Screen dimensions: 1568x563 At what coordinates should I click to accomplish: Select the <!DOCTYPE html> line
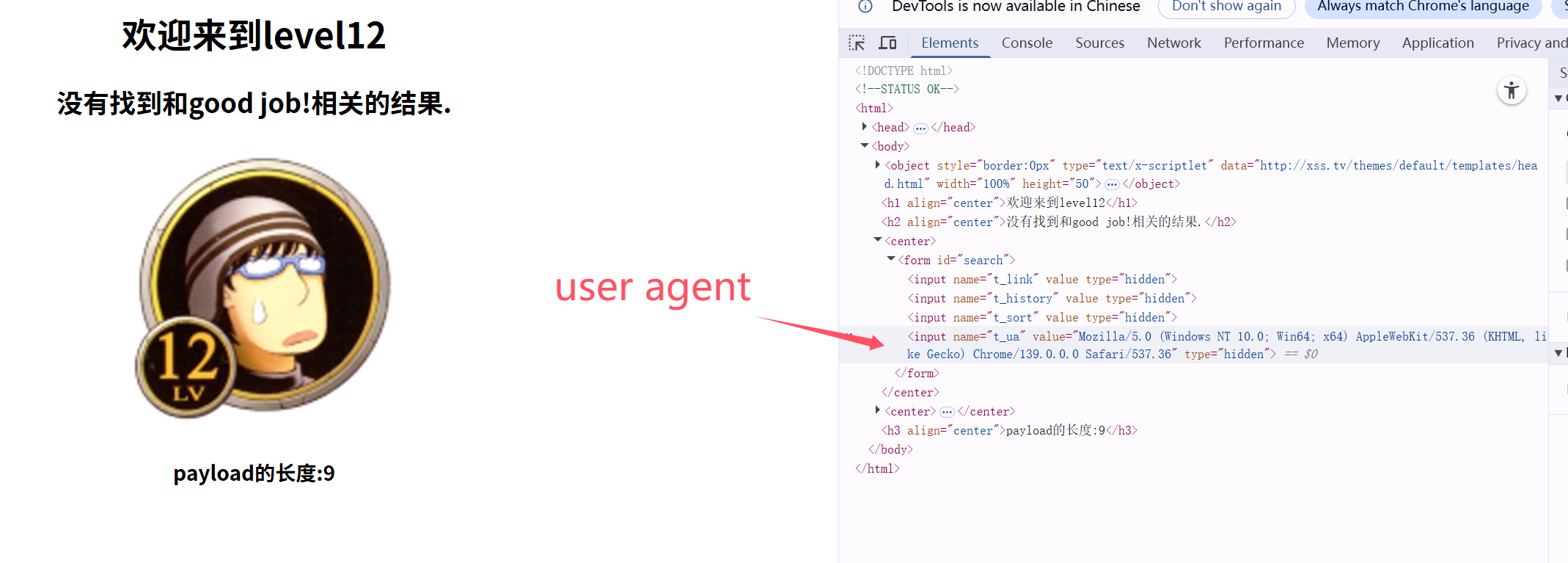[x=904, y=70]
